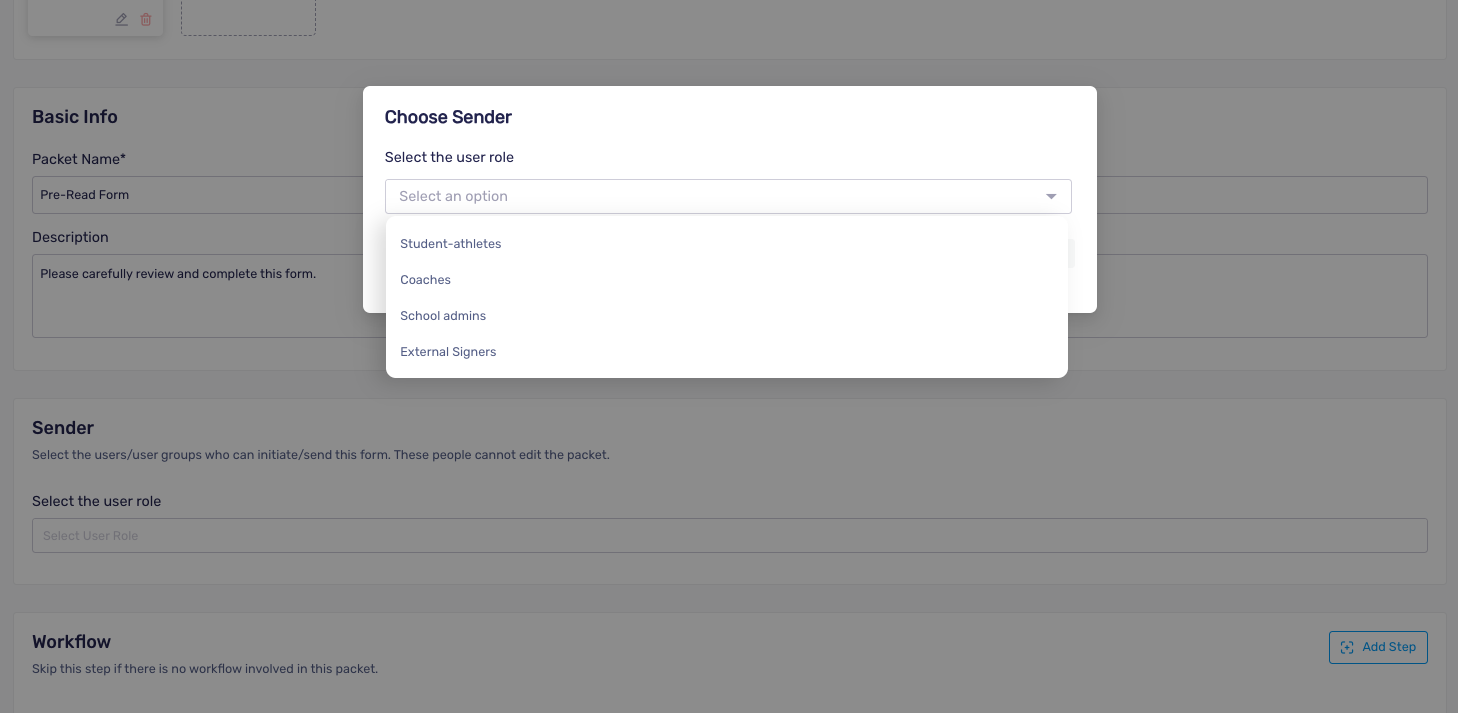The height and width of the screenshot is (713, 1458).
Task: Click the Sender section heading
Action: tap(63, 428)
